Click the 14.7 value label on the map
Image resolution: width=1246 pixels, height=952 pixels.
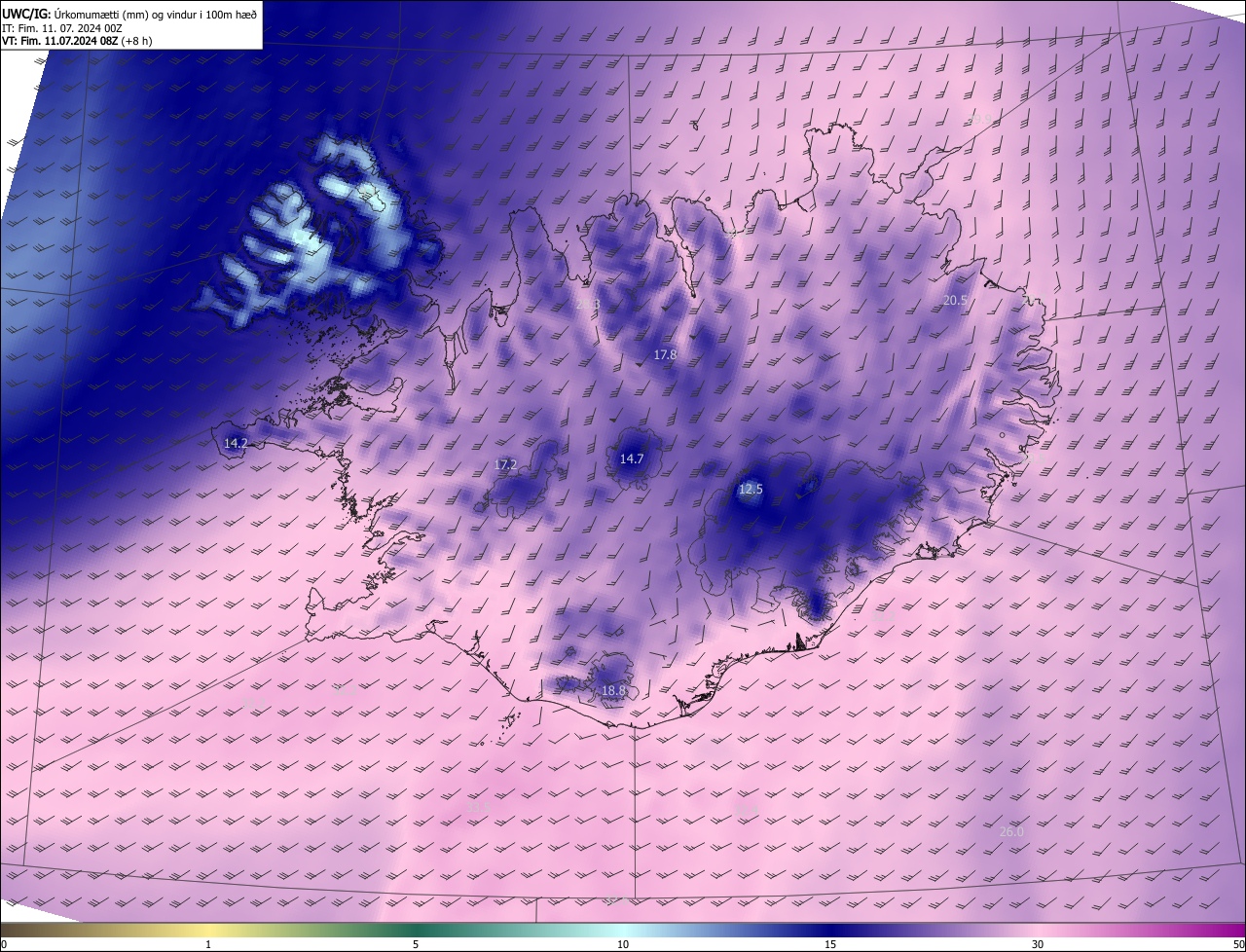tap(632, 458)
